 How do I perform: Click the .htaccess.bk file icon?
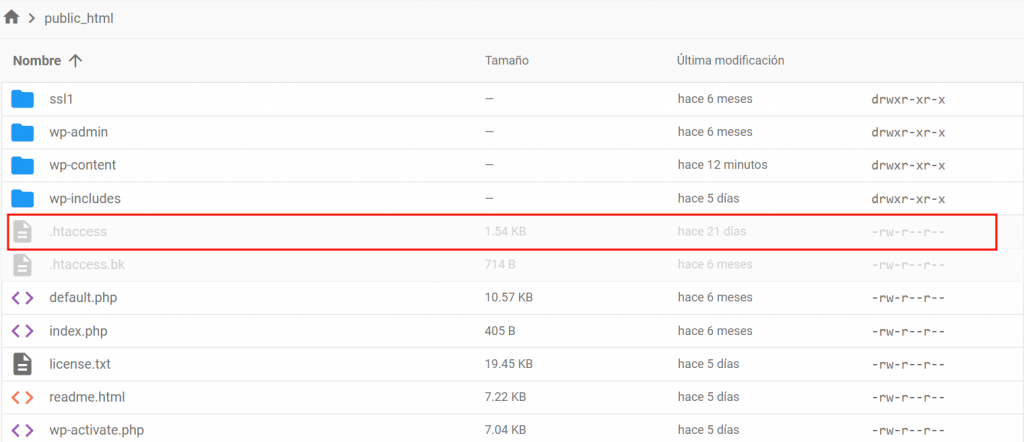[x=22, y=265]
